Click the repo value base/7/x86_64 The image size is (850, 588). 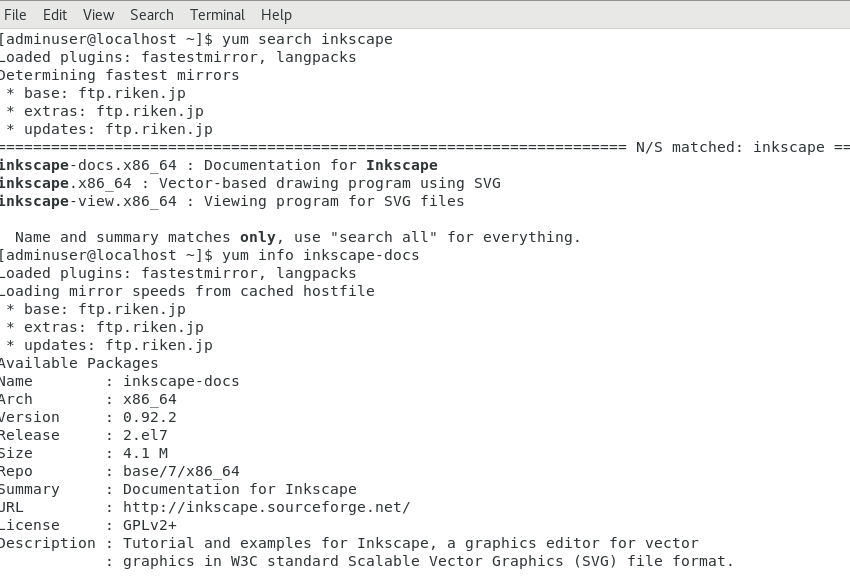[181, 471]
